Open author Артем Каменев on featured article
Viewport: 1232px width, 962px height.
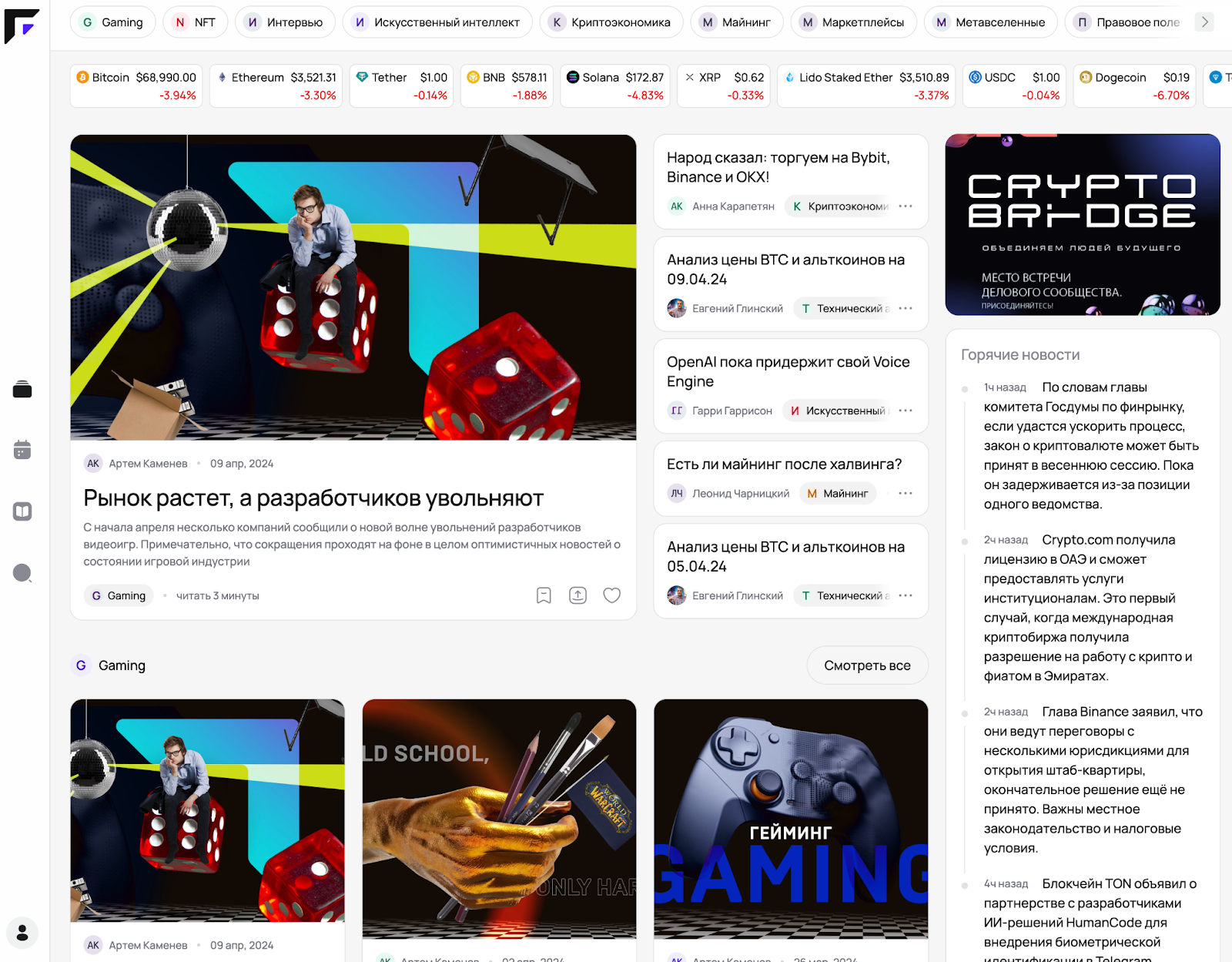[x=136, y=464]
